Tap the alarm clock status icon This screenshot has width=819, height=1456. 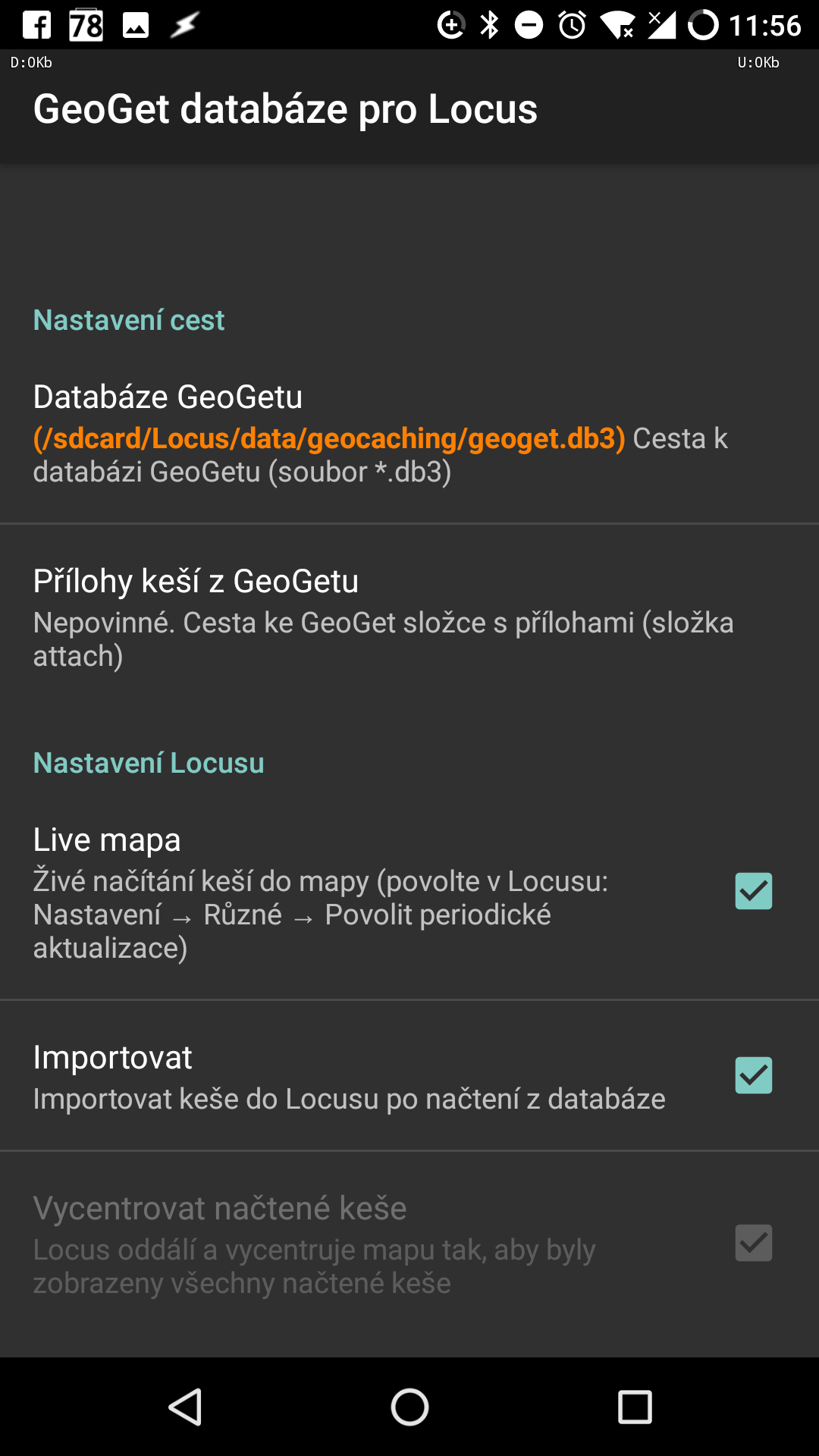click(x=573, y=25)
